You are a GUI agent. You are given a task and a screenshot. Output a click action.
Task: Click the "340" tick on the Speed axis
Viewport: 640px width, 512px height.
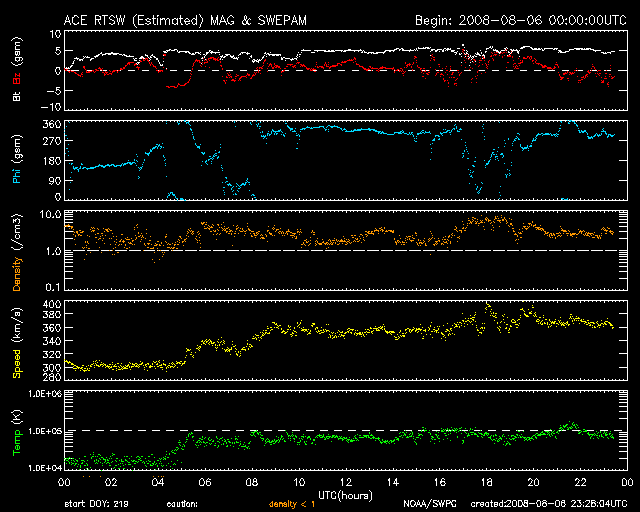coord(52,341)
